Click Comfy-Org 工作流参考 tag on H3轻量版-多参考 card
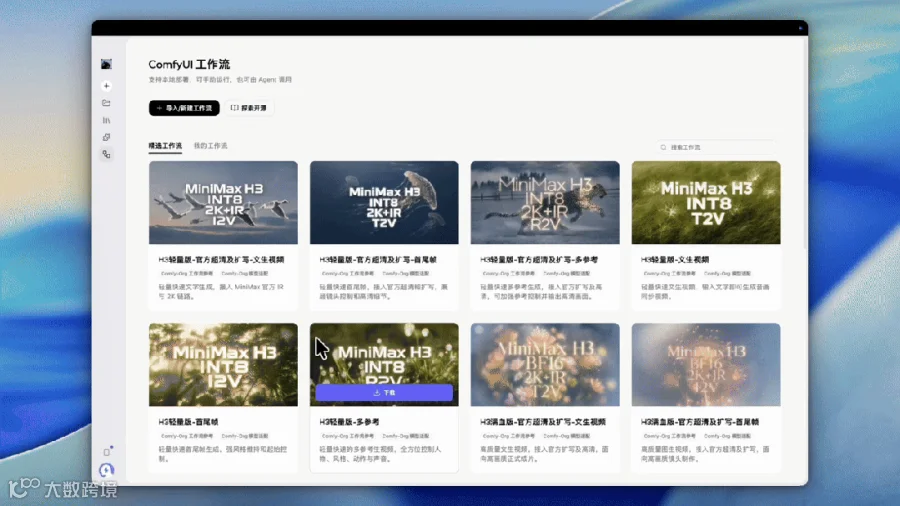 pos(348,436)
